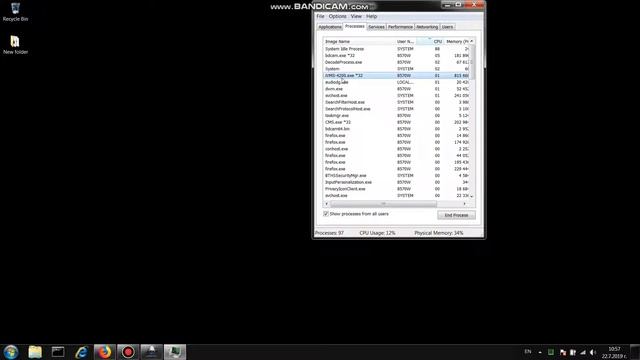This screenshot has width=640, height=360.
Task: Click the process list scroll-up arrow
Action: point(472,41)
